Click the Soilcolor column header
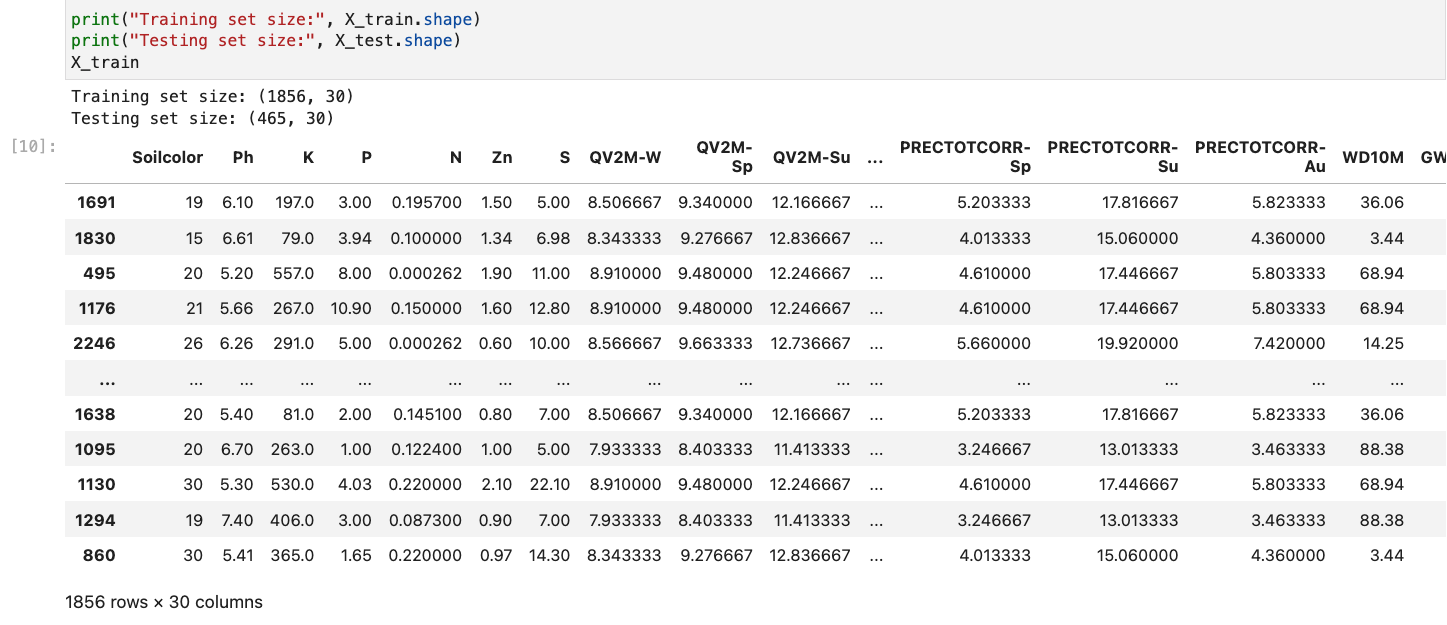This screenshot has height=625, width=1447. 167,157
